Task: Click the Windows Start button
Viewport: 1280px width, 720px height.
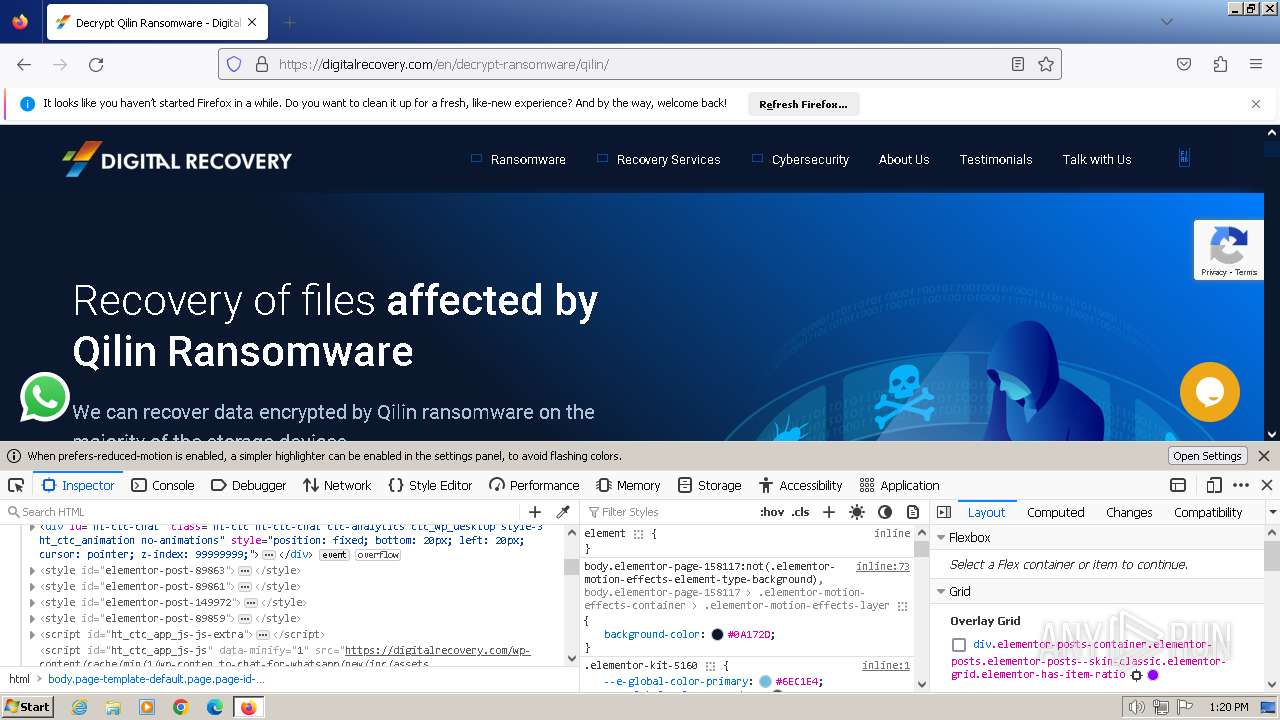Action: coord(28,707)
